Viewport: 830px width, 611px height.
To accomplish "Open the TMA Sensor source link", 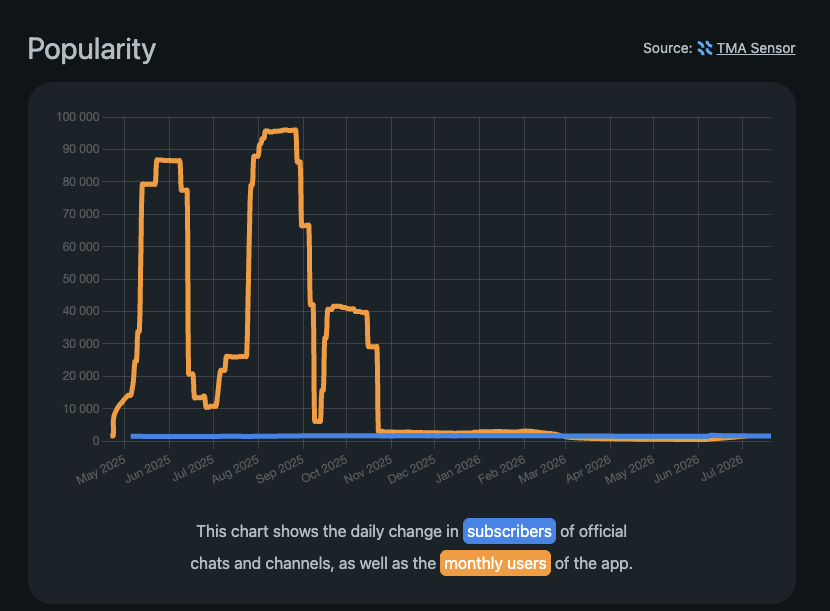I will (x=755, y=48).
